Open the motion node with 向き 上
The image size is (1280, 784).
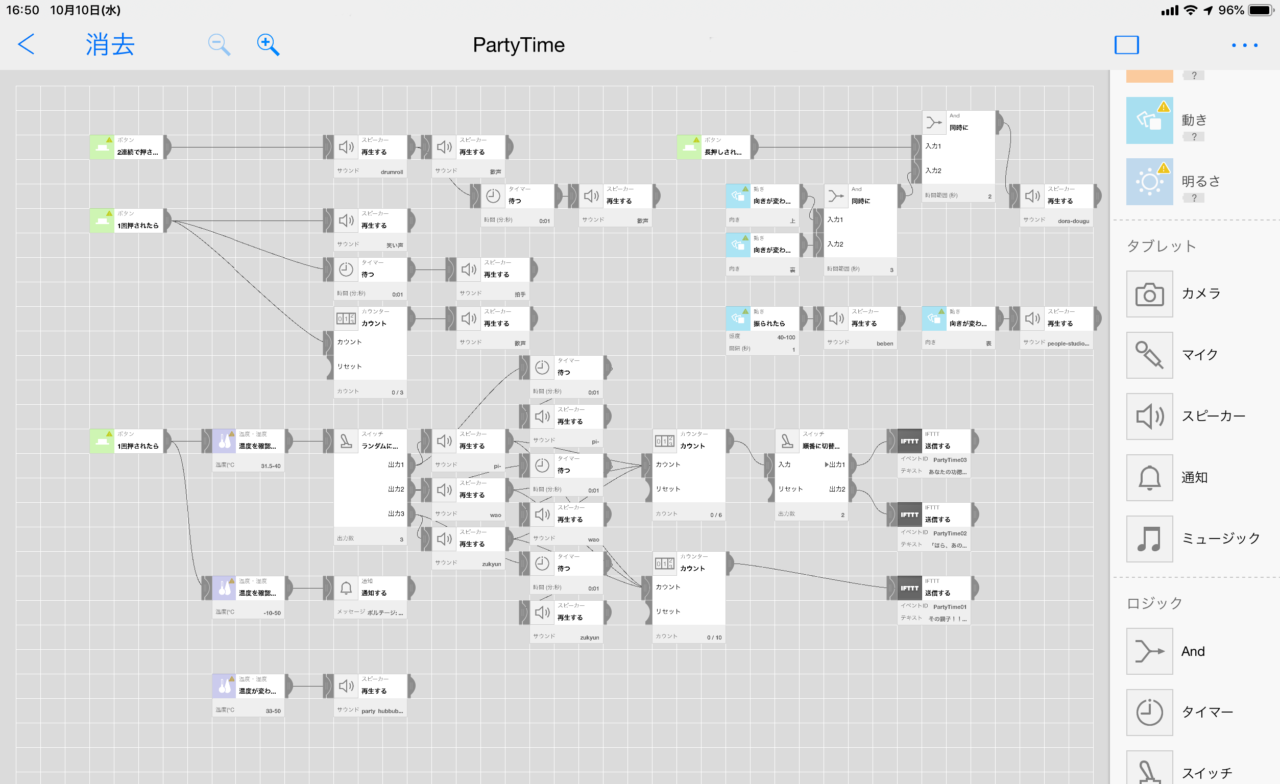pos(763,206)
